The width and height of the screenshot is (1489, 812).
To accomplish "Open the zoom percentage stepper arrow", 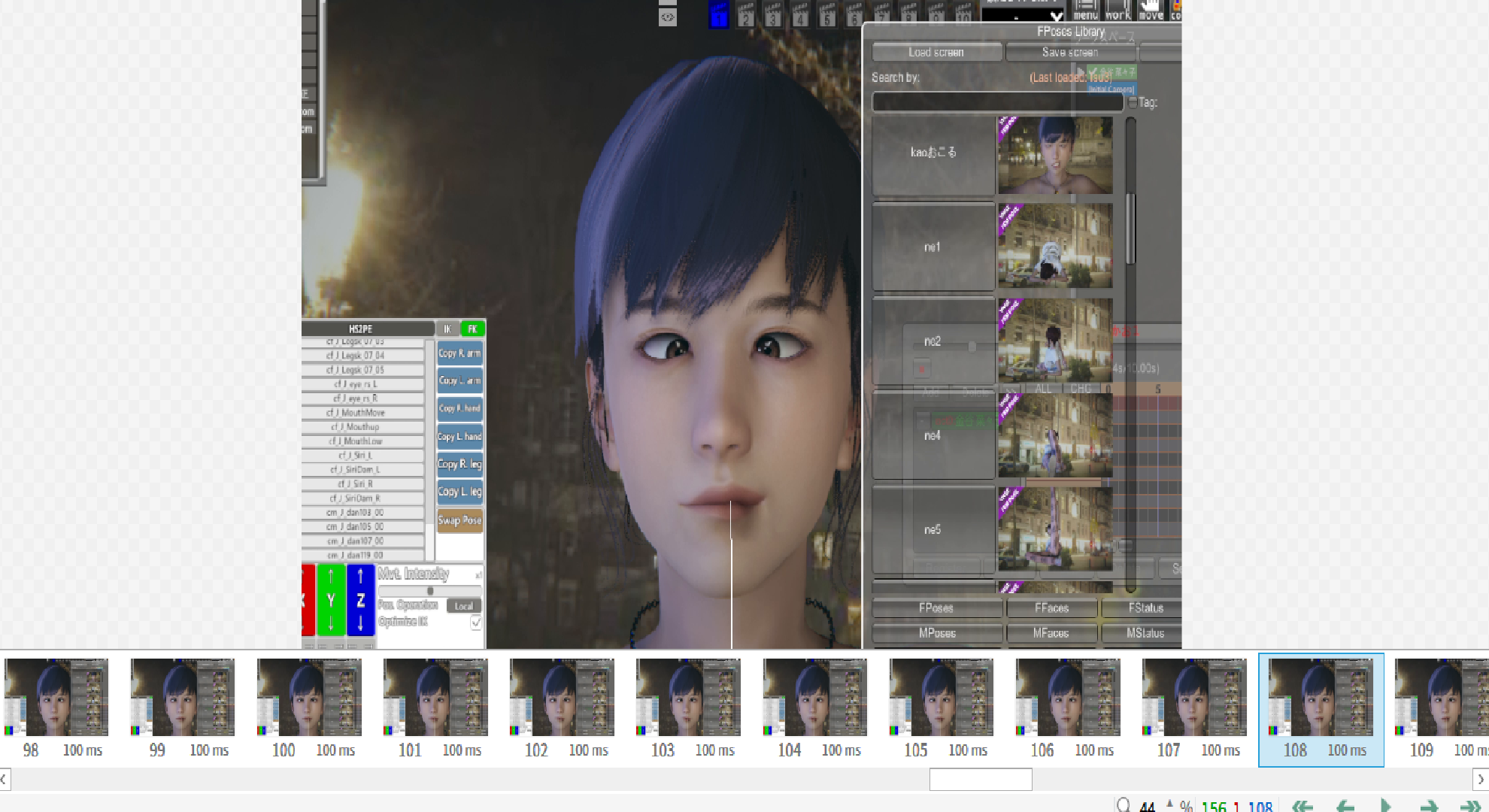I will (1169, 804).
